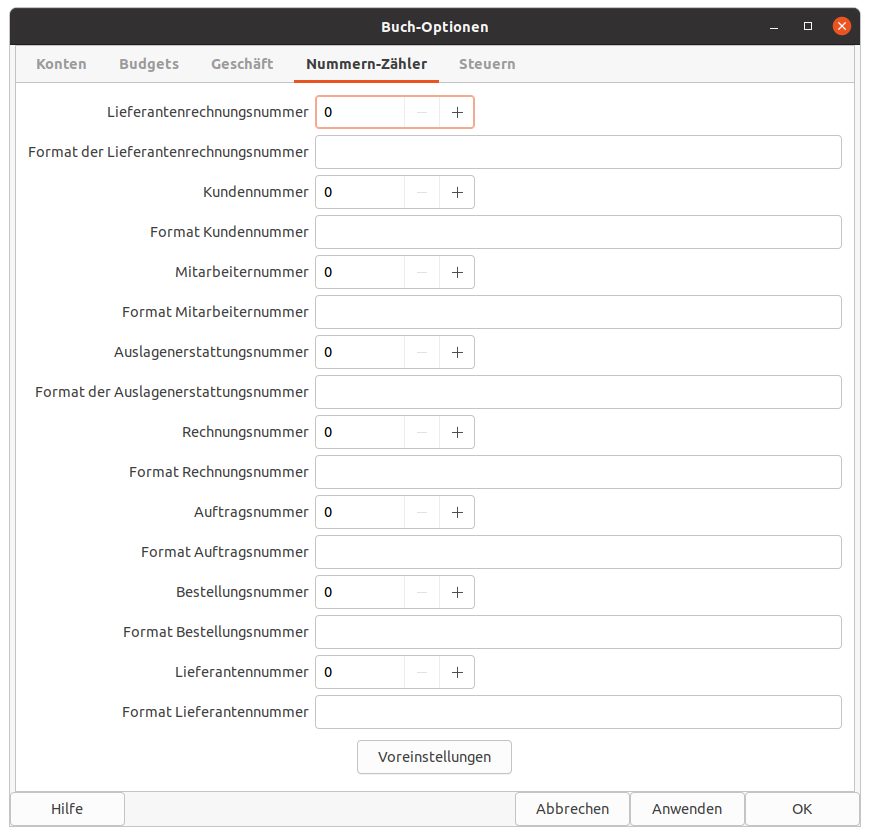Increase Lieferantenrechnungsnummer with plus button

[x=457, y=113]
